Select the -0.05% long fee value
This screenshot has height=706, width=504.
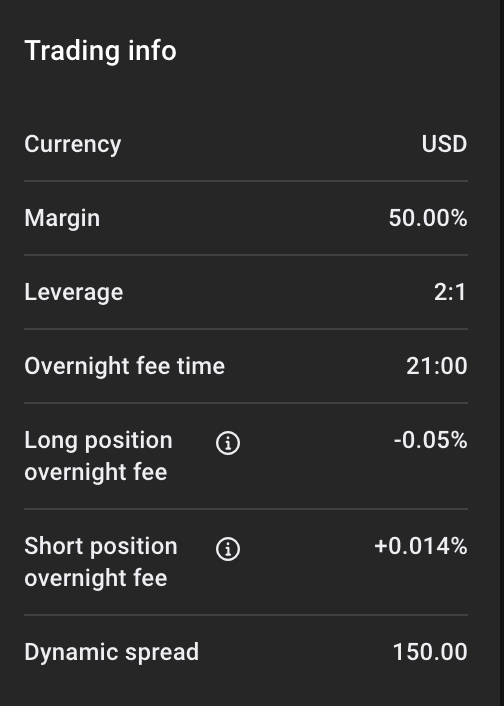coord(431,440)
